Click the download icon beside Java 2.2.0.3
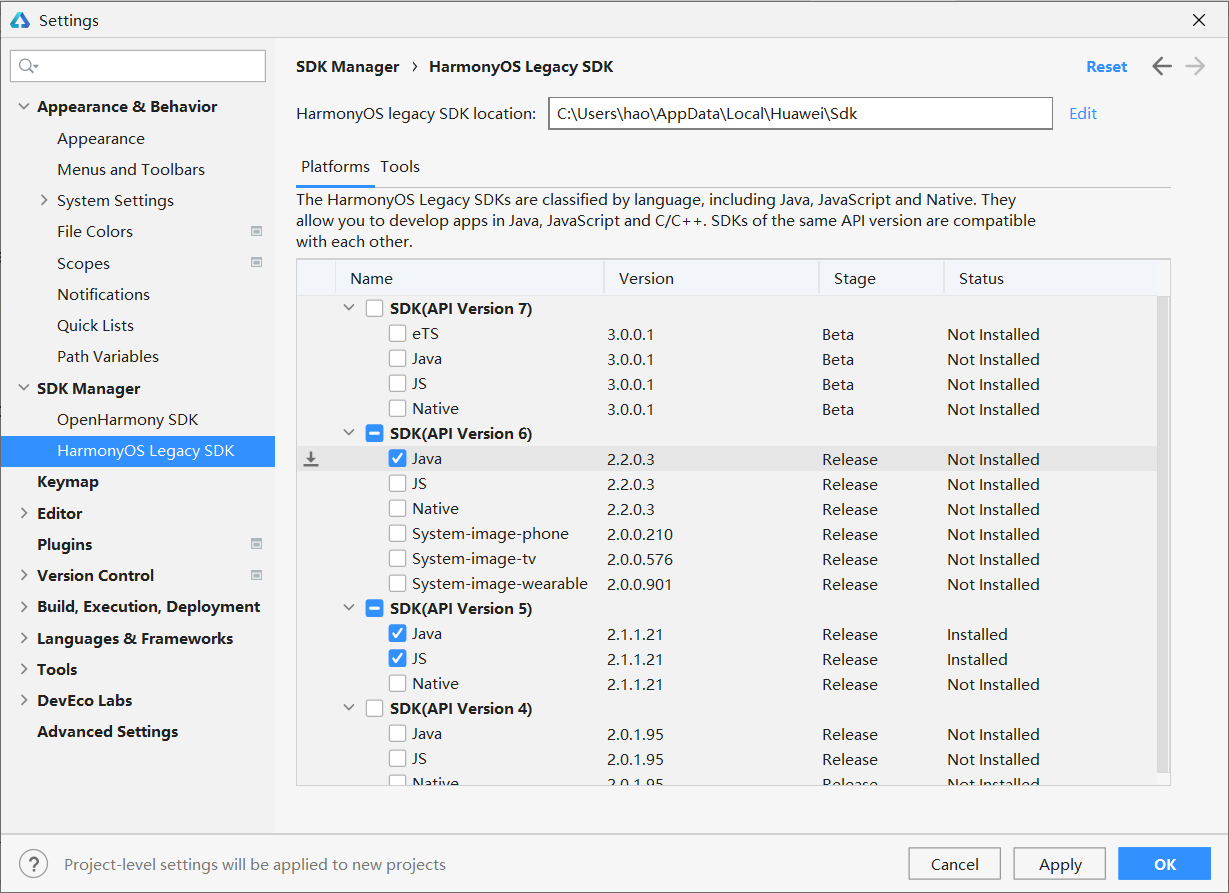The width and height of the screenshot is (1229, 893). (x=311, y=459)
